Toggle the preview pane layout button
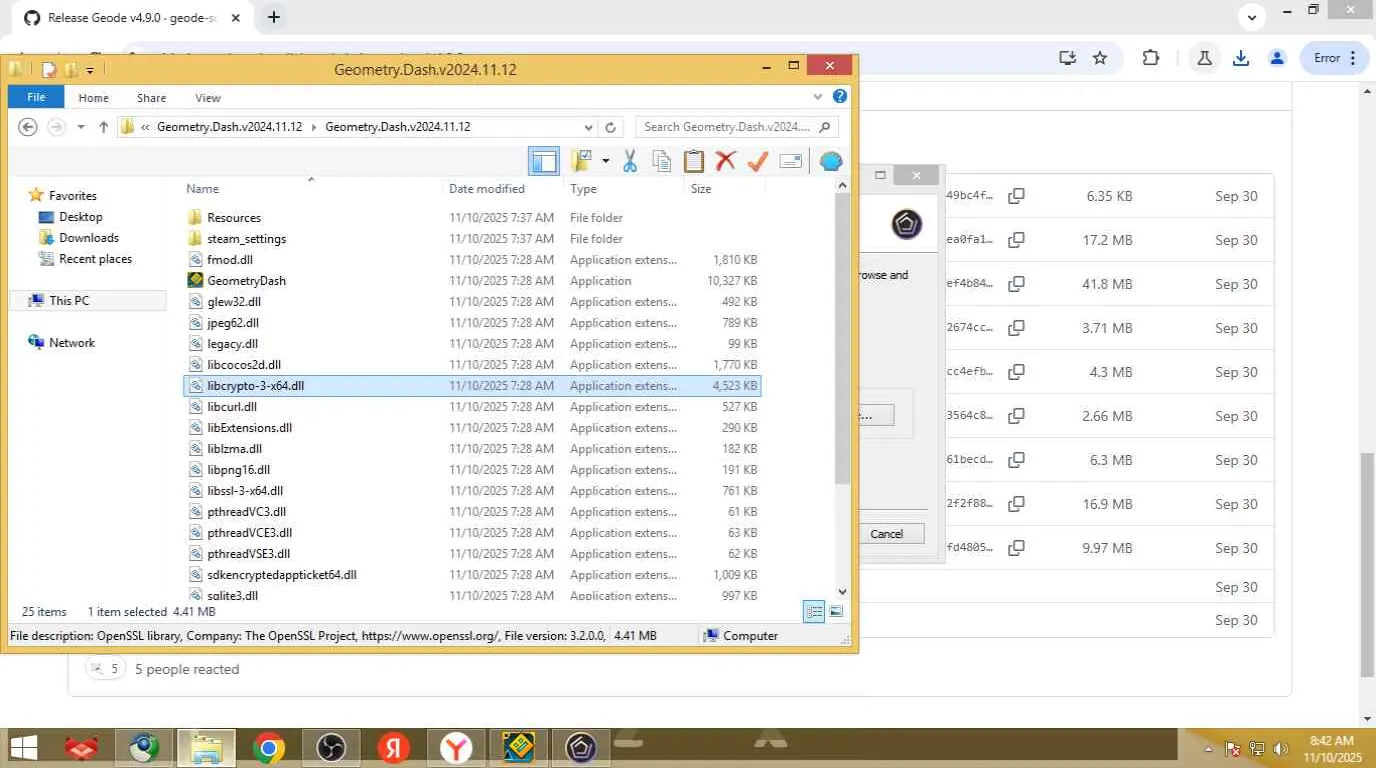1376x768 pixels. coord(543,160)
